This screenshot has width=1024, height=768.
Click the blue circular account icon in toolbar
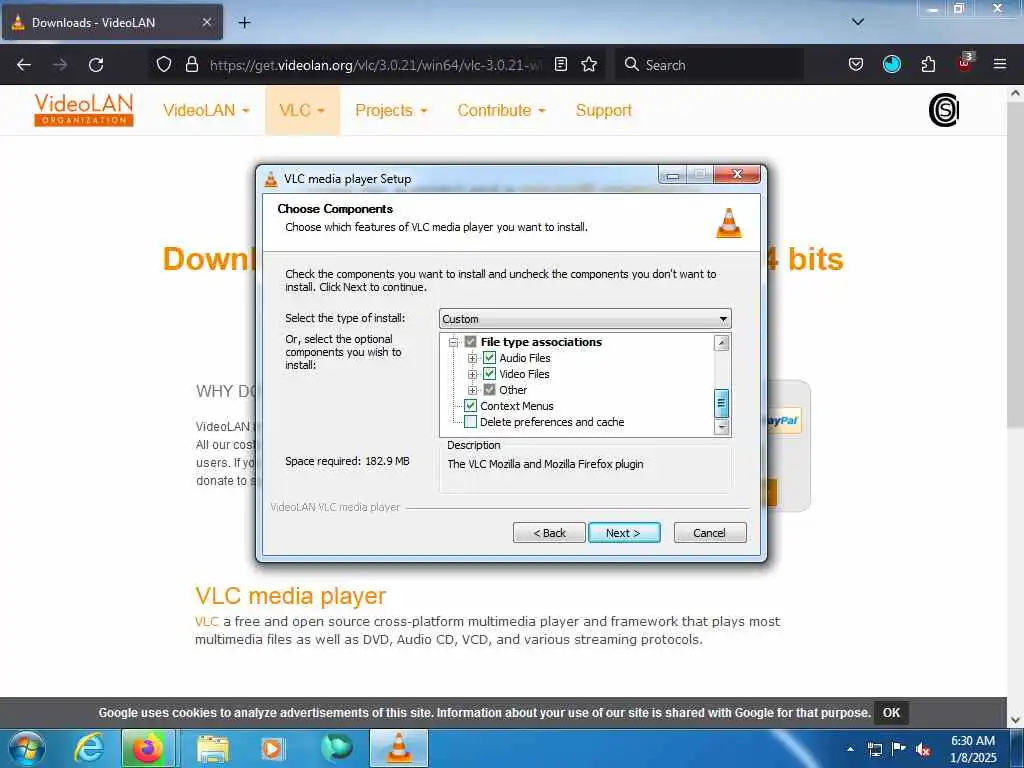coord(891,64)
